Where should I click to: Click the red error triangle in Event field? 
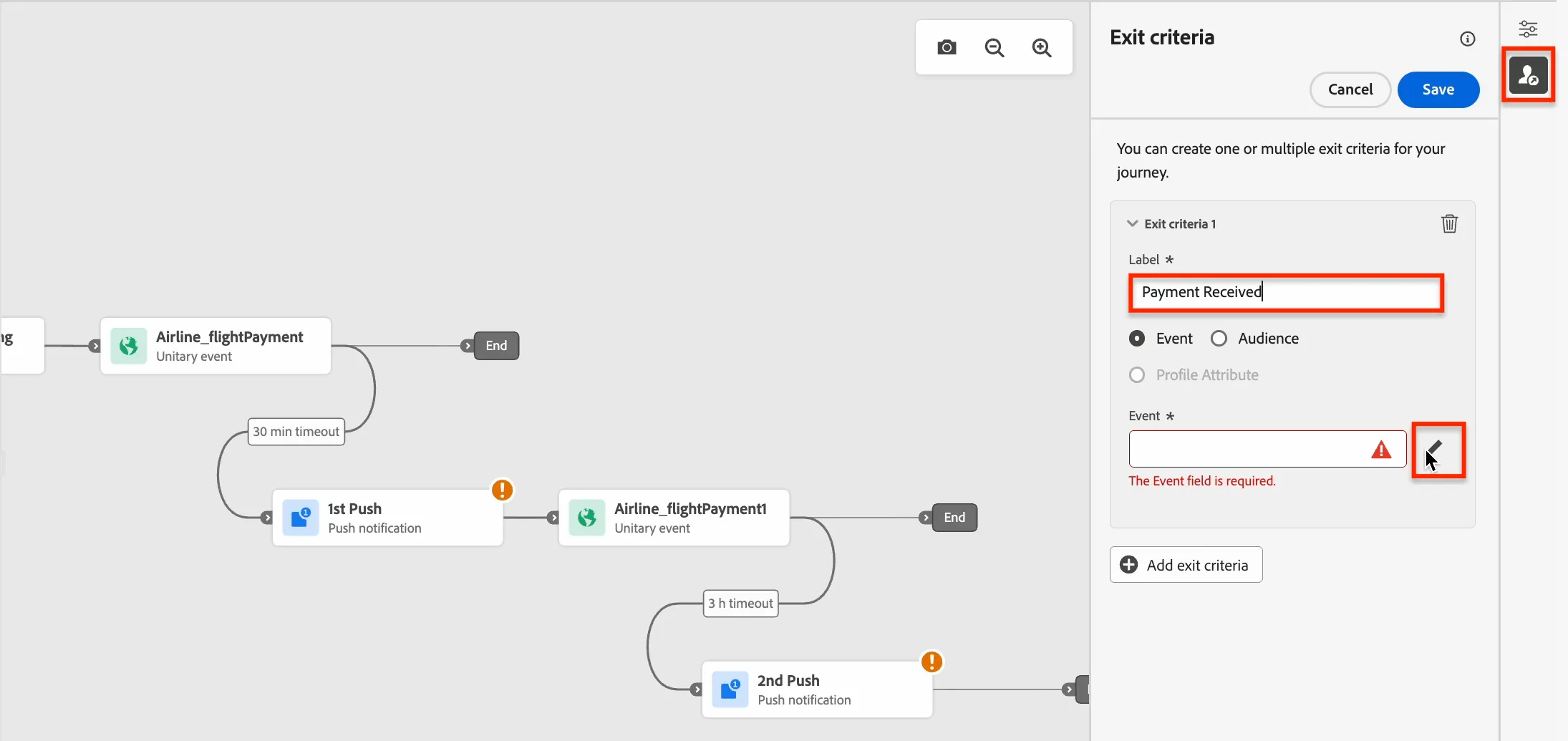coord(1381,450)
